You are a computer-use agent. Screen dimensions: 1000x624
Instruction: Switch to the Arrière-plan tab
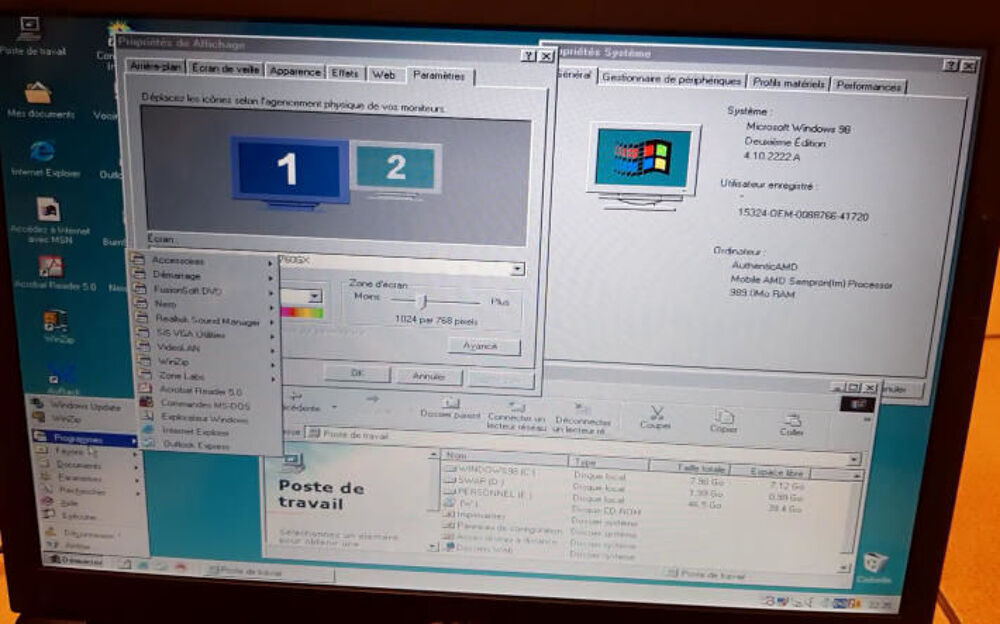155,66
